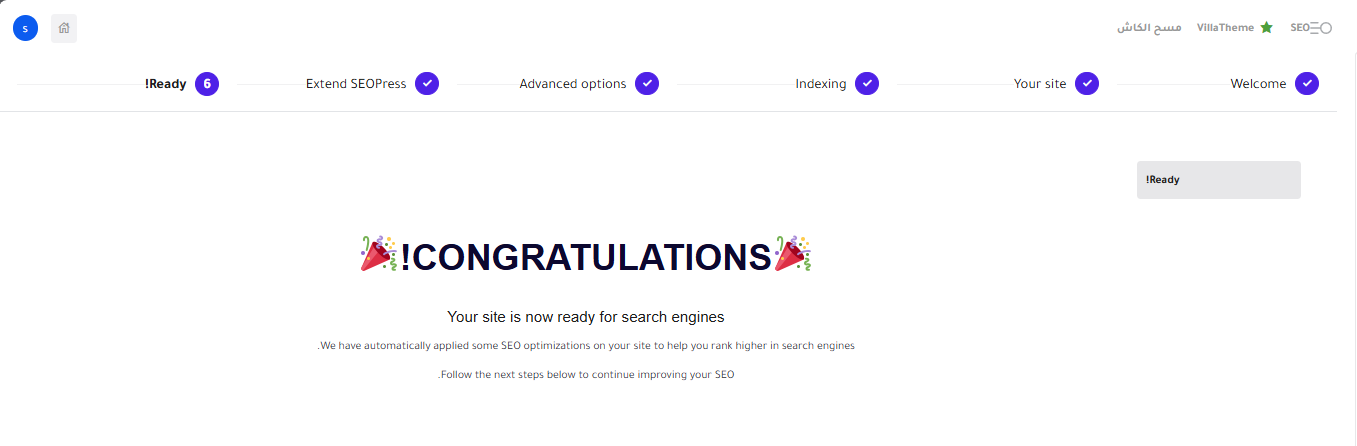This screenshot has width=1357, height=446.
Task: Select the Extend SEOPress step
Action: (356, 84)
